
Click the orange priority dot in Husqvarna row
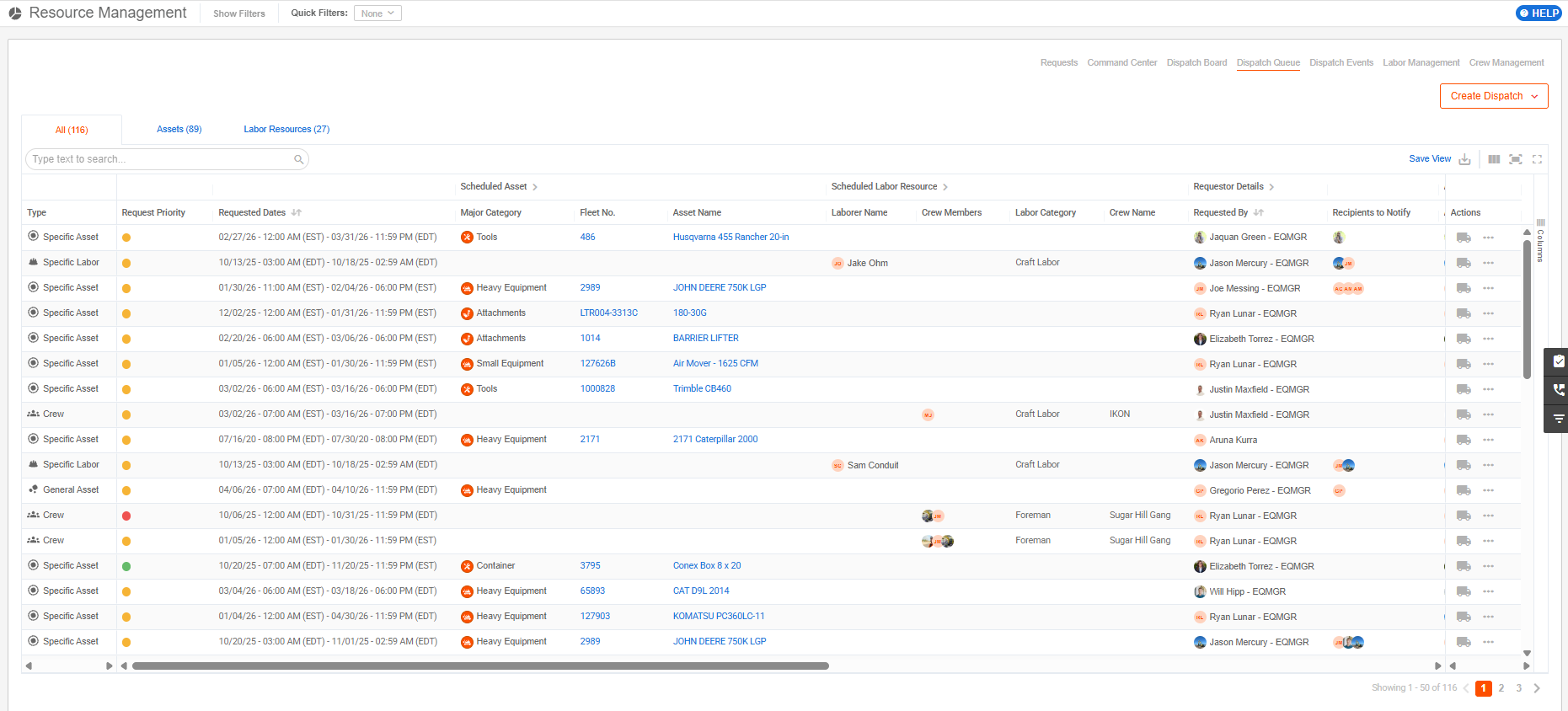[x=126, y=238]
